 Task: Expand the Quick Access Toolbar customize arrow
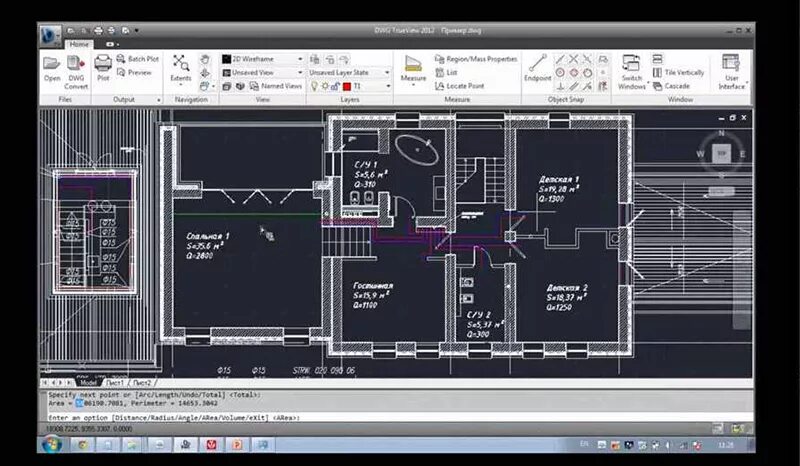136,31
